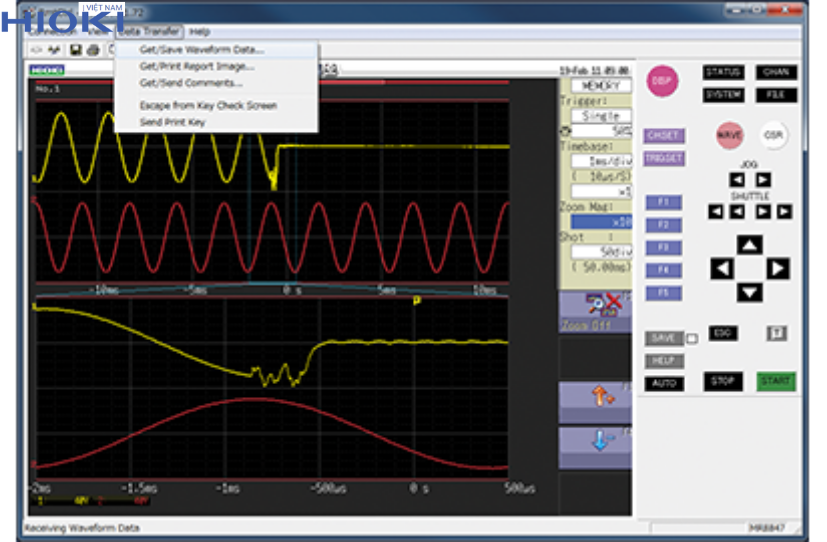Image resolution: width=827 pixels, height=542 pixels.
Task: Open the Trigger mode Single field
Action: (600, 116)
